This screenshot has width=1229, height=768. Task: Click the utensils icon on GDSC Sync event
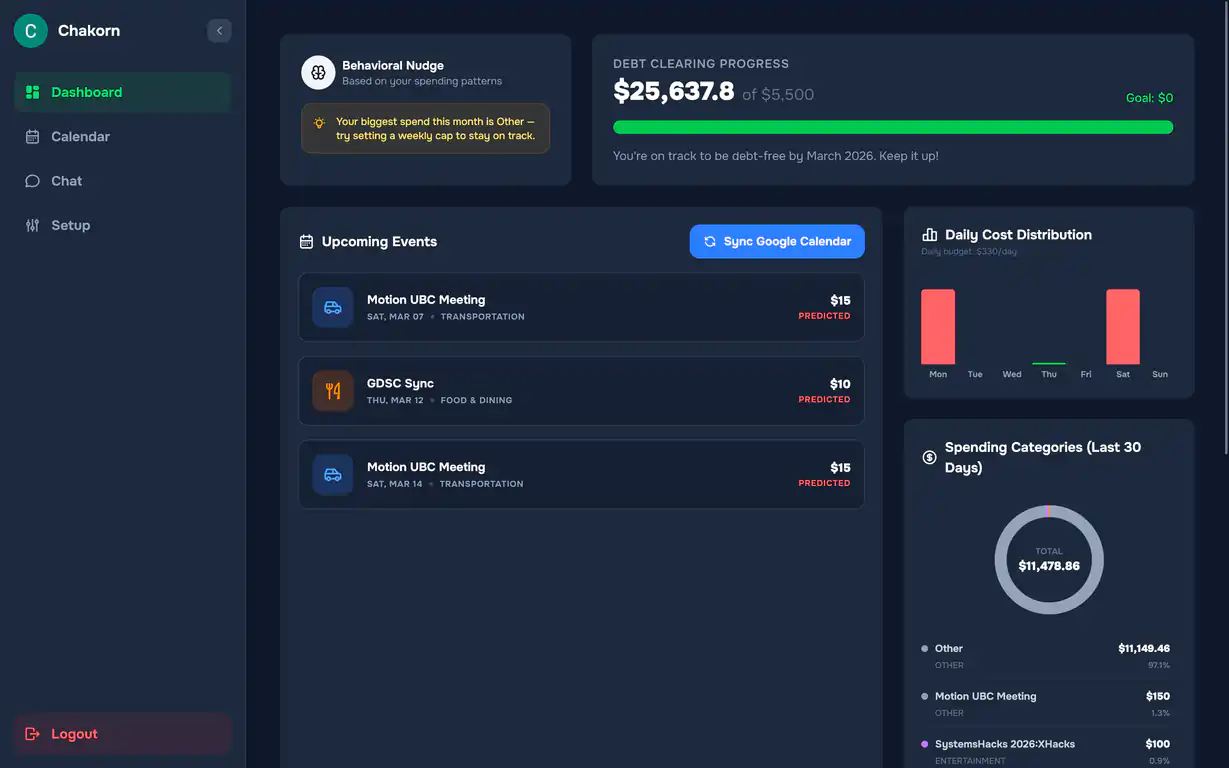tap(332, 391)
